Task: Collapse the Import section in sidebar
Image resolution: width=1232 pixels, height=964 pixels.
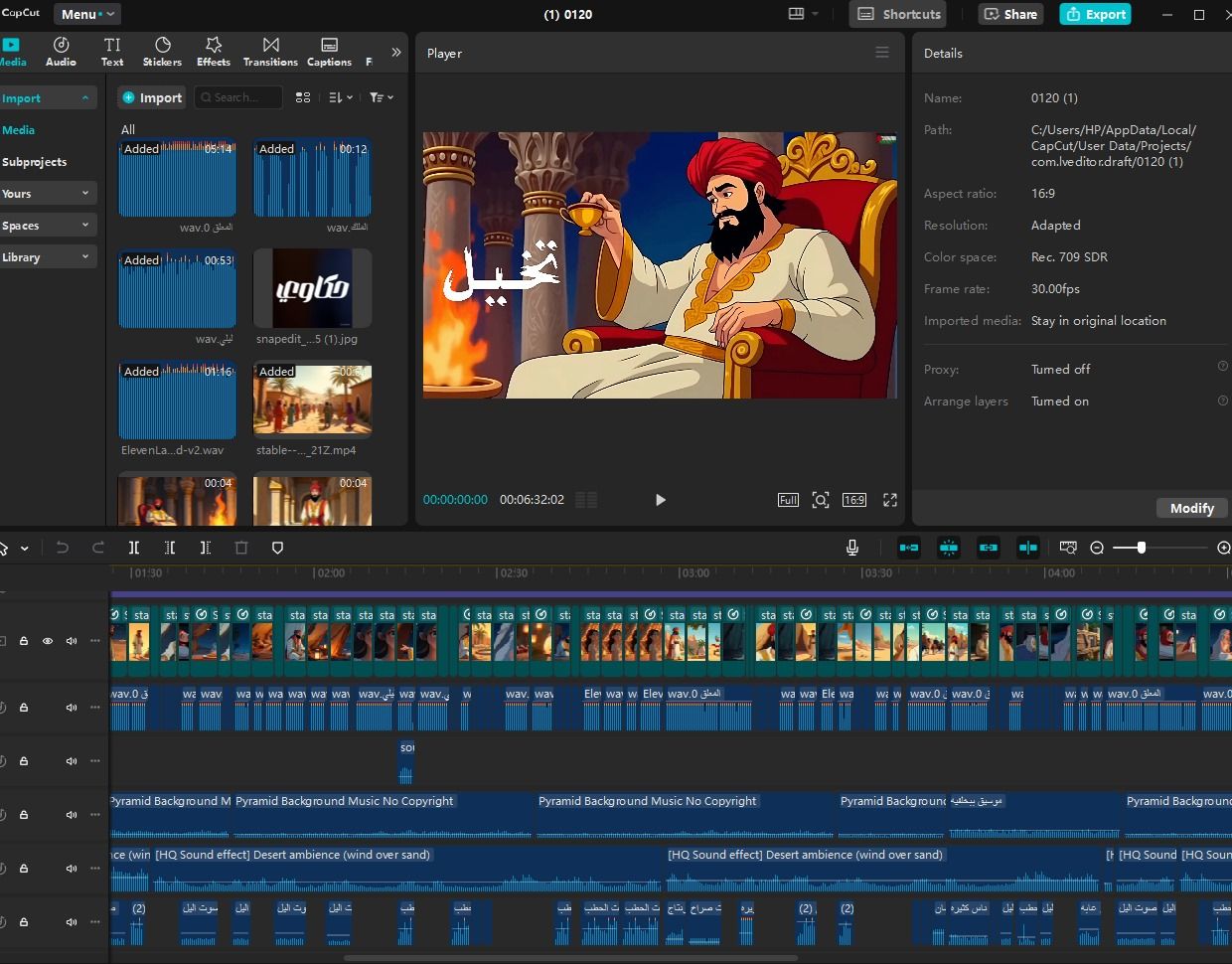Action: 47,98
